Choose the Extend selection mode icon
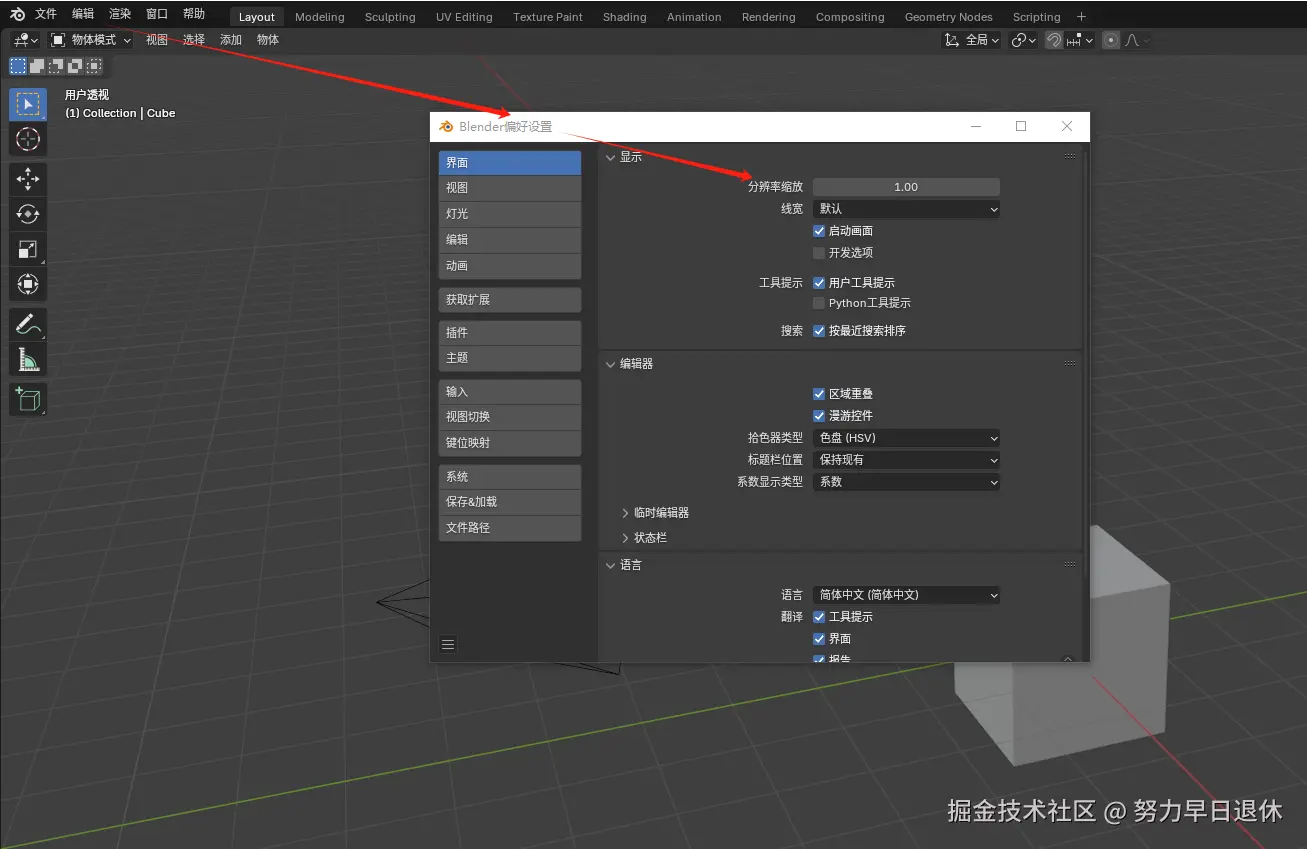Screen dimensions: 1307x849 (37, 66)
